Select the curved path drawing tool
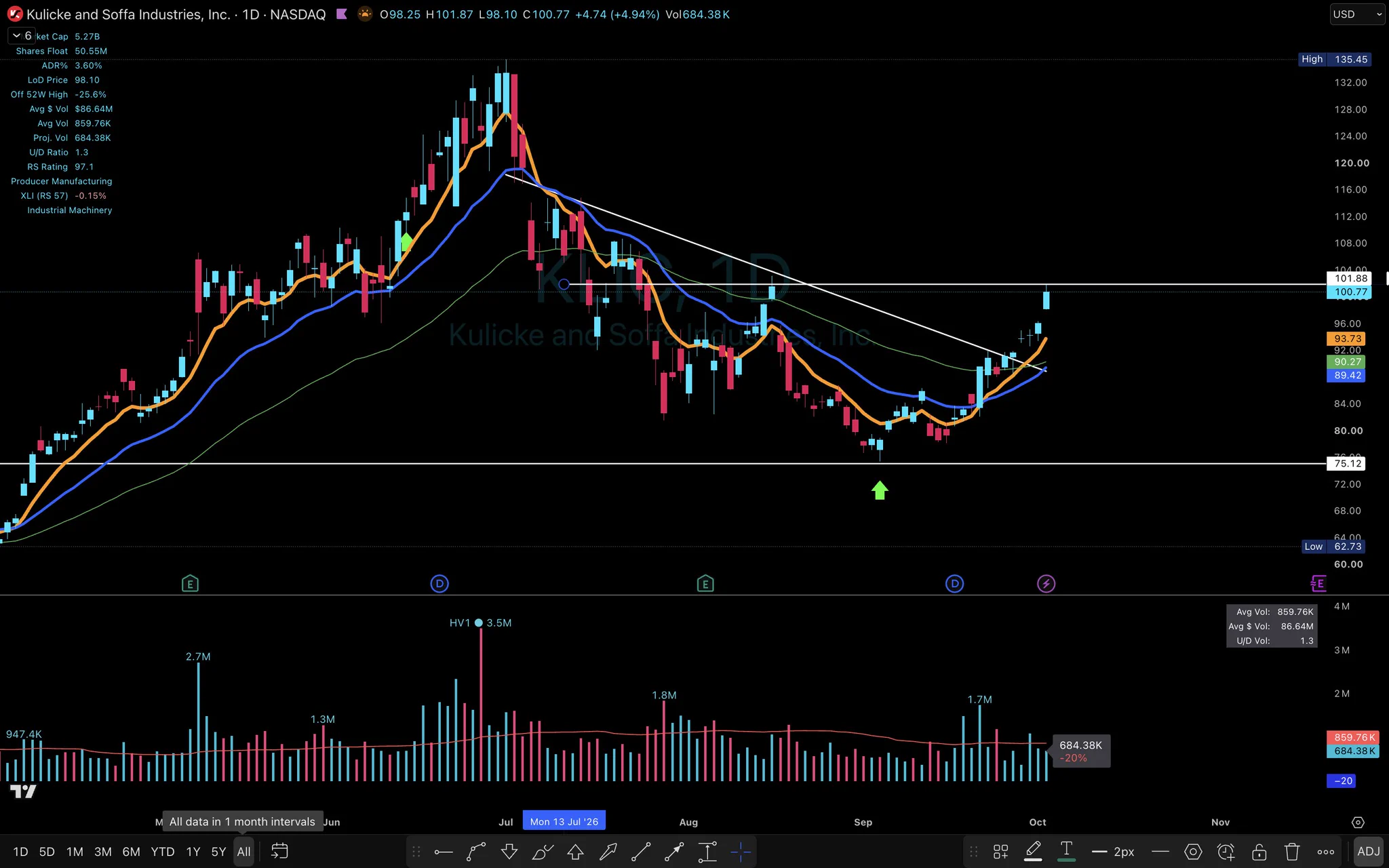Viewport: 1389px width, 868px height. point(476,852)
